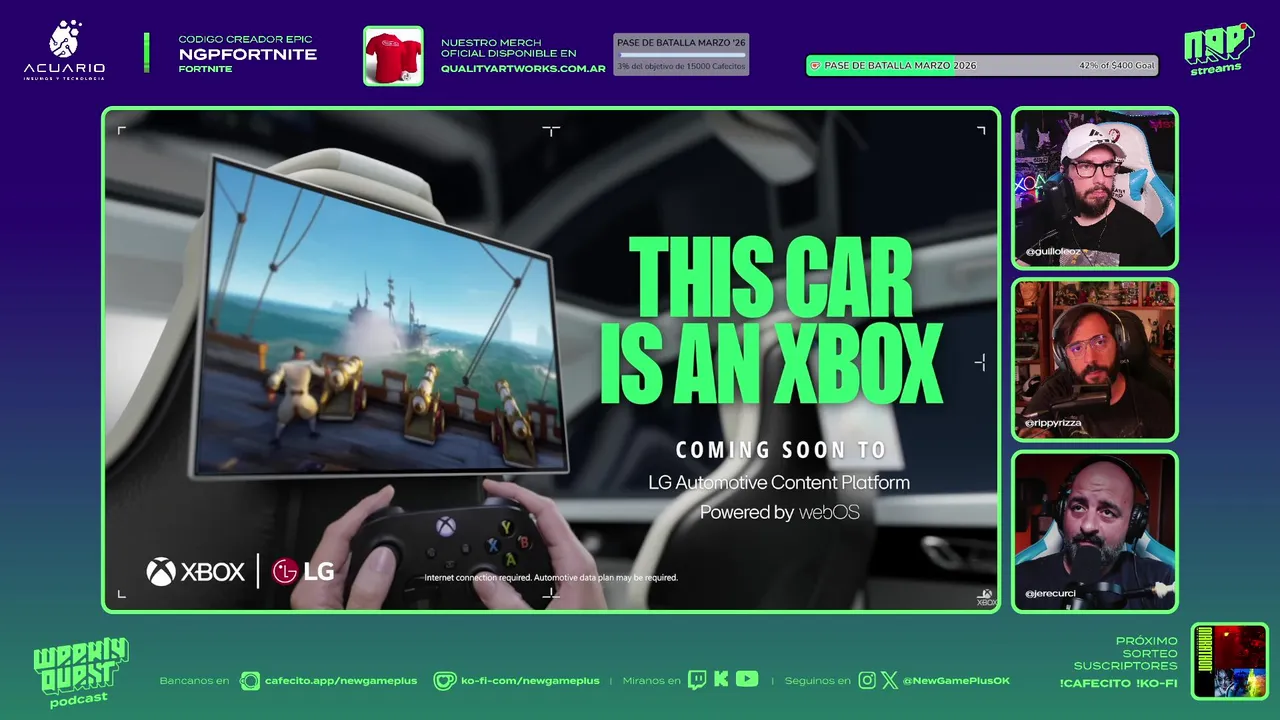This screenshot has width=1280, height=720.
Task: Click the YouTube icon in footer
Action: [747, 679]
